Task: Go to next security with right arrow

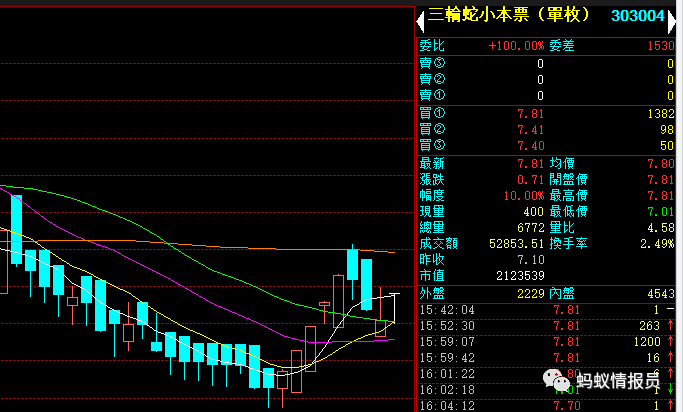Action: point(671,22)
